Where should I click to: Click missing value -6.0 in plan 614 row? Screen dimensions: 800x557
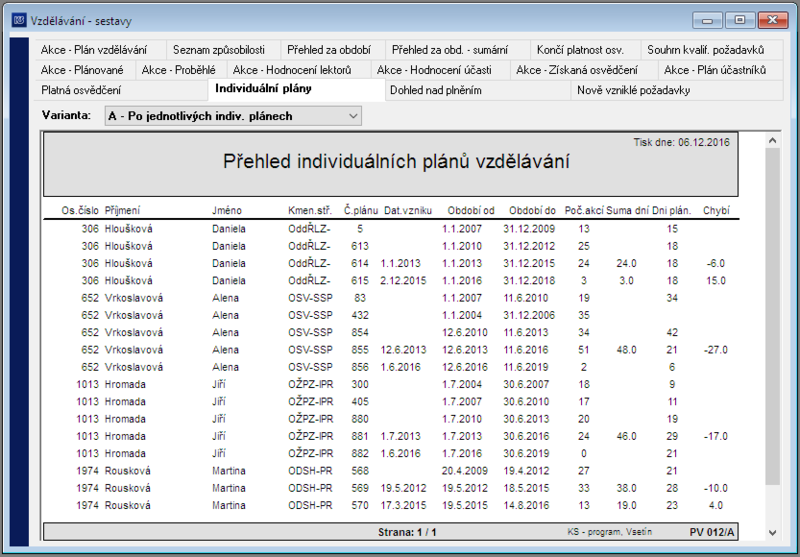tap(716, 263)
